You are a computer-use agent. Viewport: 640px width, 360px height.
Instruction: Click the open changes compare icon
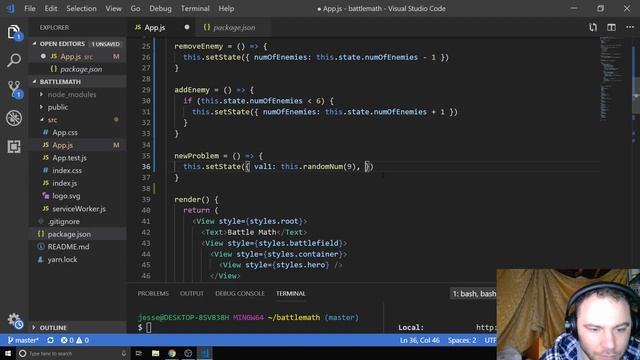pyautogui.click(x=593, y=27)
